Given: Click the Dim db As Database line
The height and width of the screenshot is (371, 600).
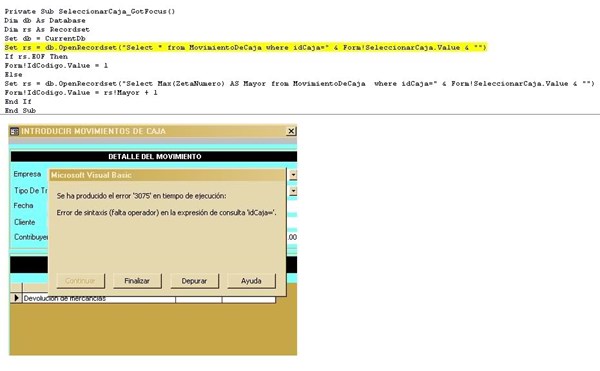Looking at the screenshot, I should pyautogui.click(x=45, y=21).
